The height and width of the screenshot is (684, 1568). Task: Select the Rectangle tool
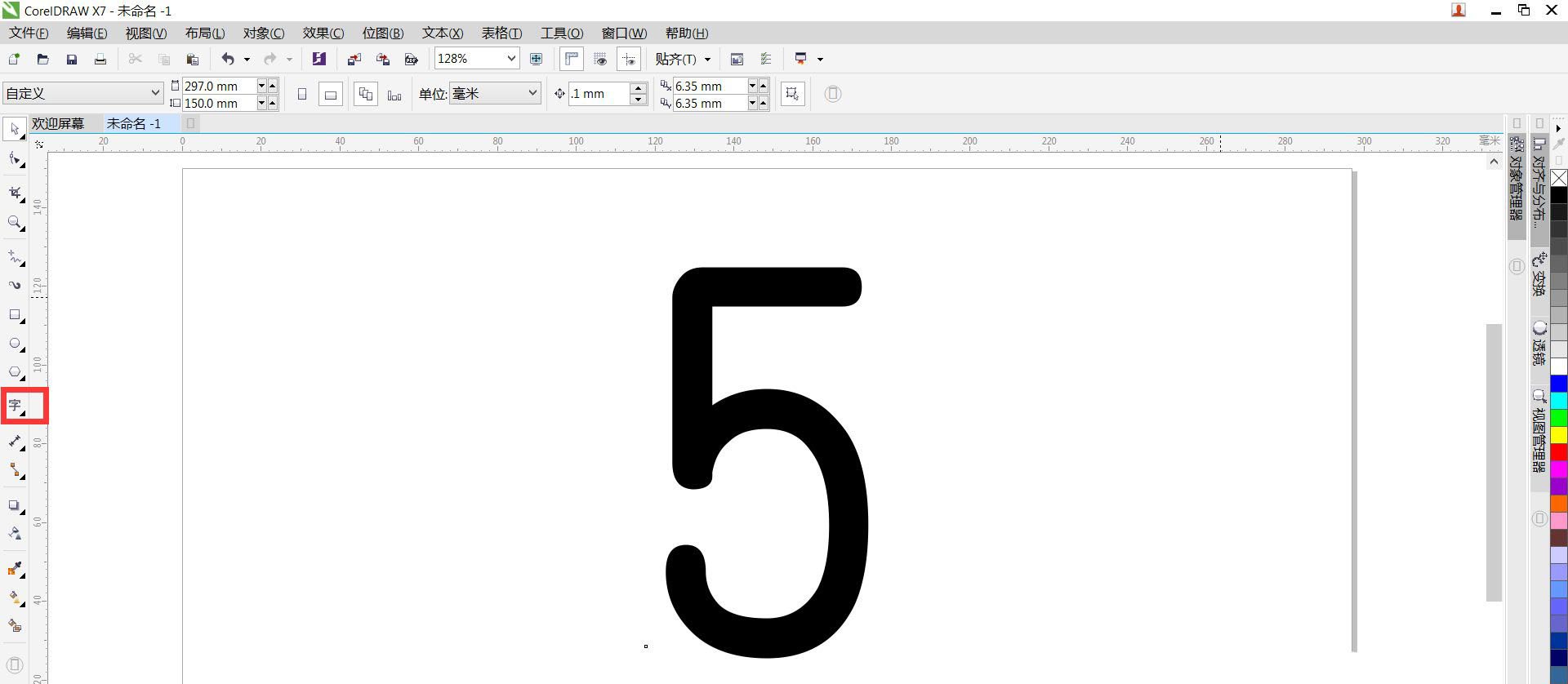(15, 315)
